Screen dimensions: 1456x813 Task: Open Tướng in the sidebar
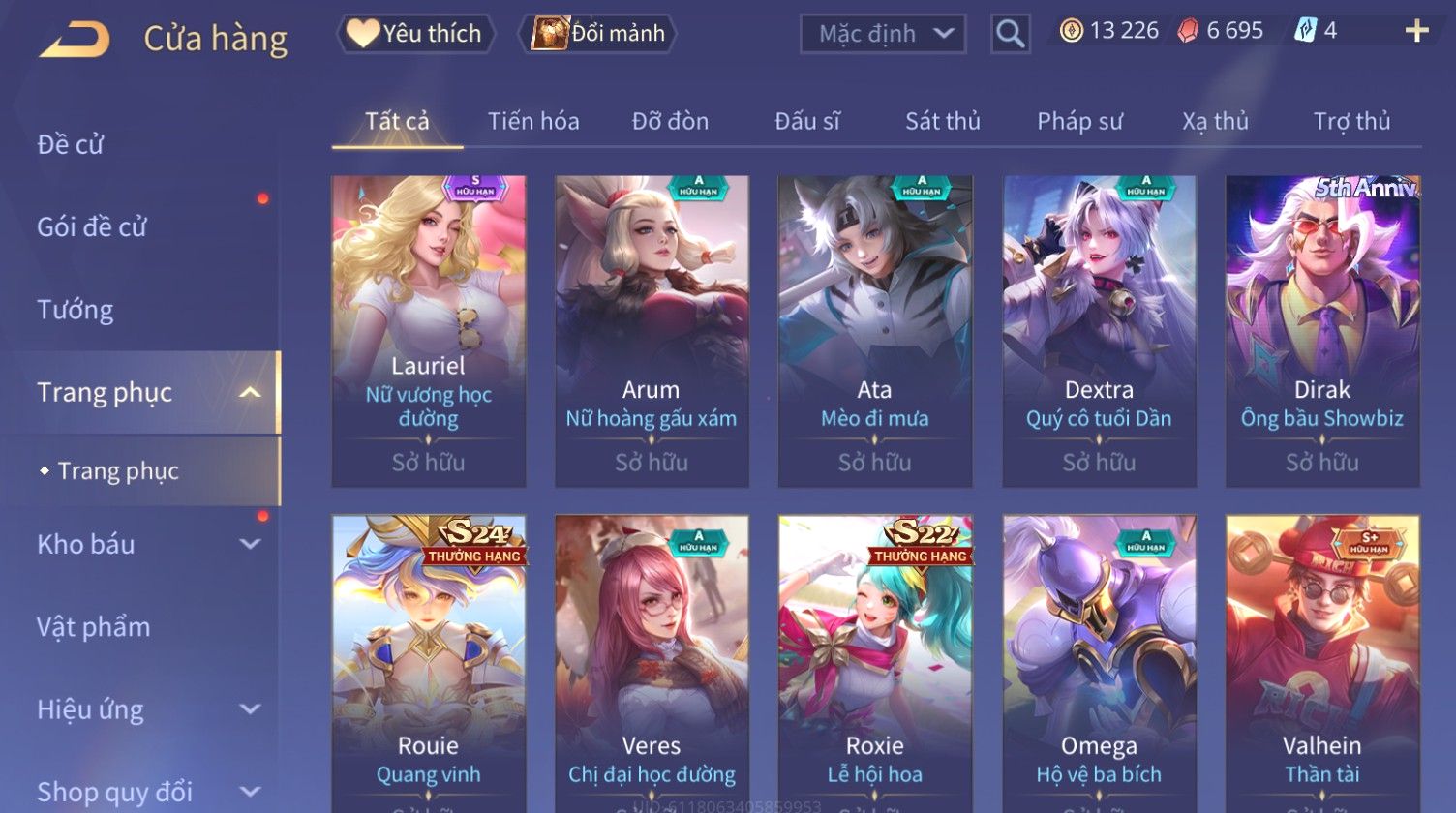[76, 310]
